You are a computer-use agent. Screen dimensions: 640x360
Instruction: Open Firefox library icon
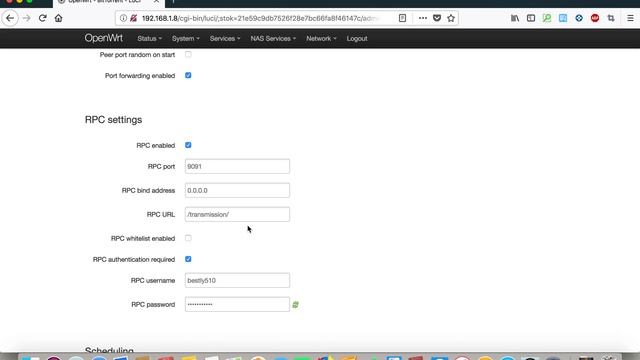coord(515,18)
